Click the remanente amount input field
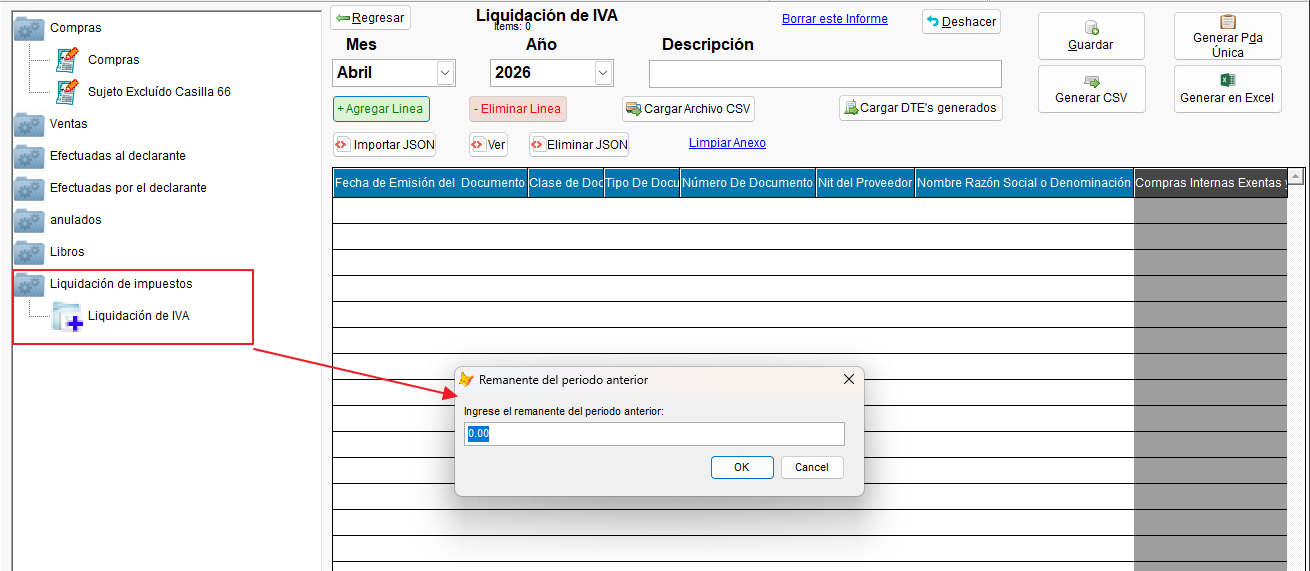The height and width of the screenshot is (571, 1310). [655, 434]
